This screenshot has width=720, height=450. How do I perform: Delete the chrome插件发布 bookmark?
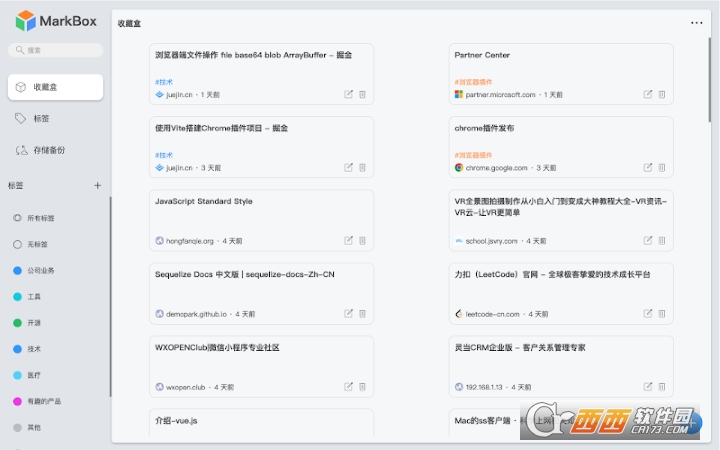click(x=662, y=167)
